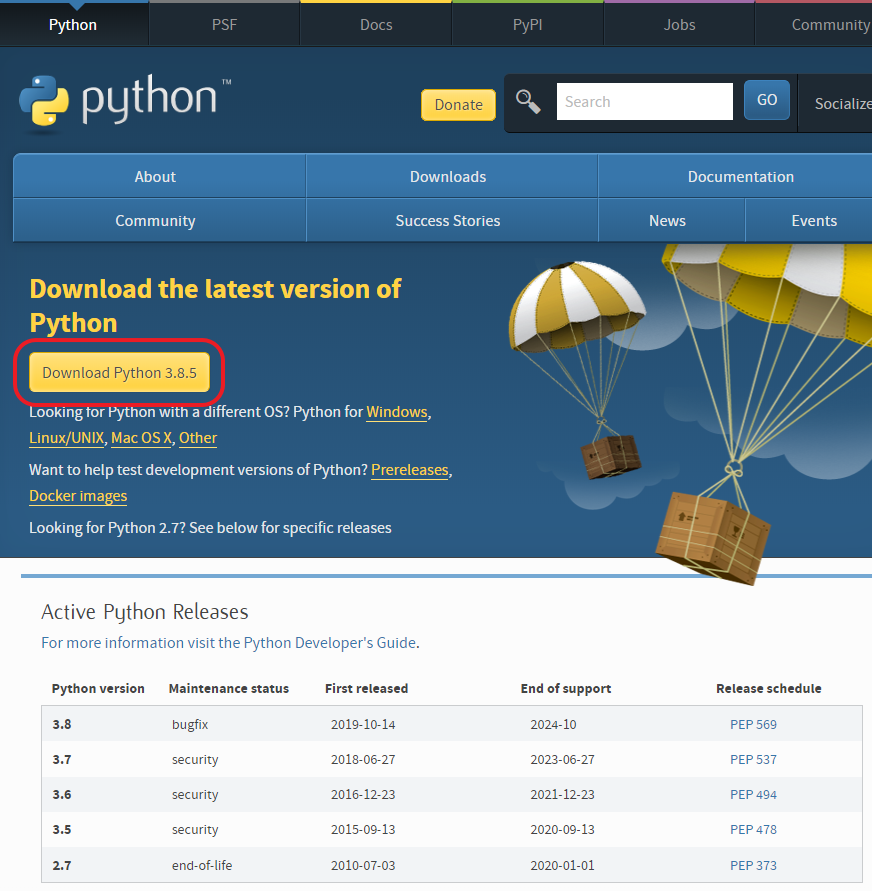Image resolution: width=872 pixels, height=891 pixels.
Task: Open the PEP 373 release schedule link
Action: (753, 865)
